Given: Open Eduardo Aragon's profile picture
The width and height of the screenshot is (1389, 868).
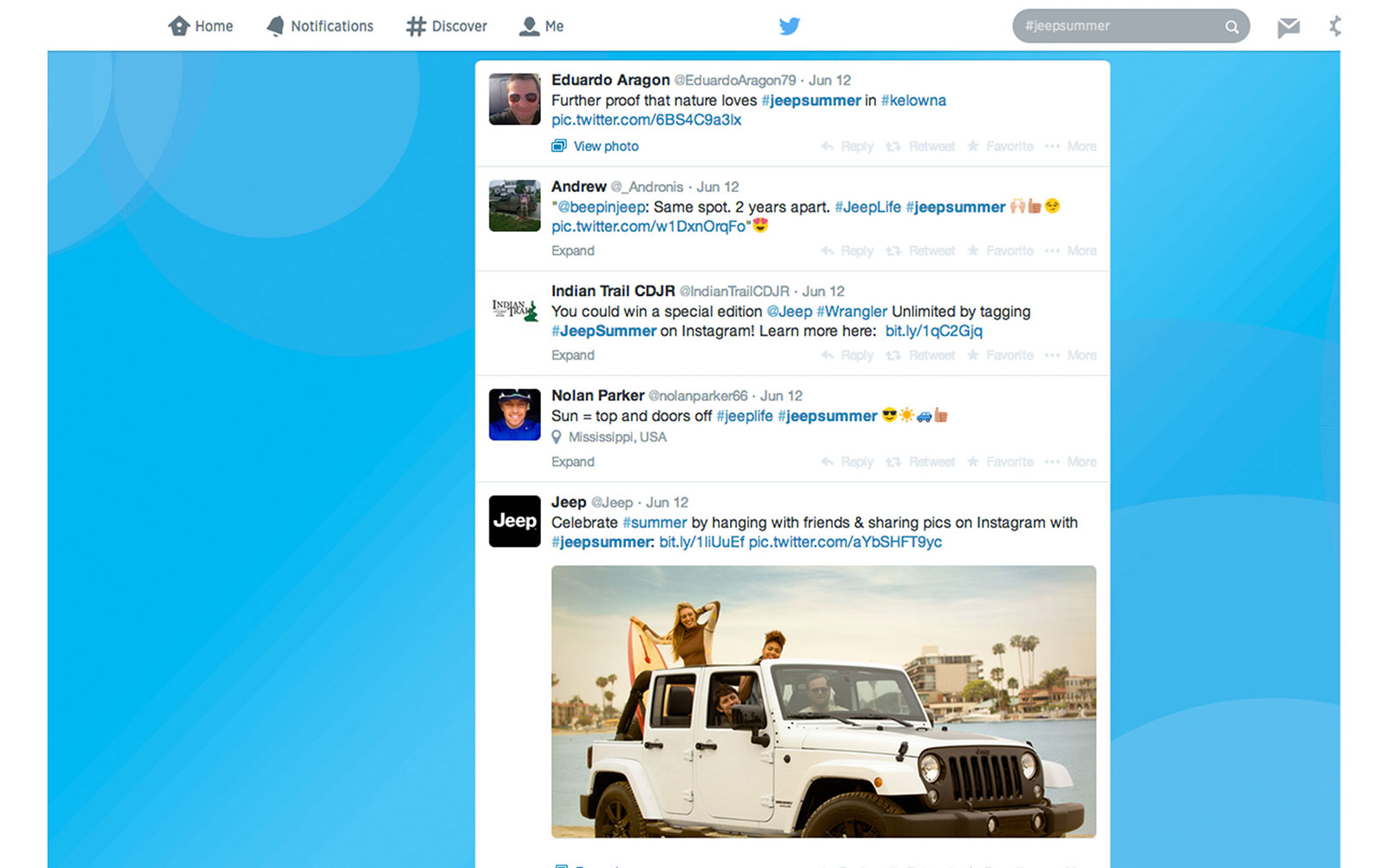Looking at the screenshot, I should coord(515,99).
